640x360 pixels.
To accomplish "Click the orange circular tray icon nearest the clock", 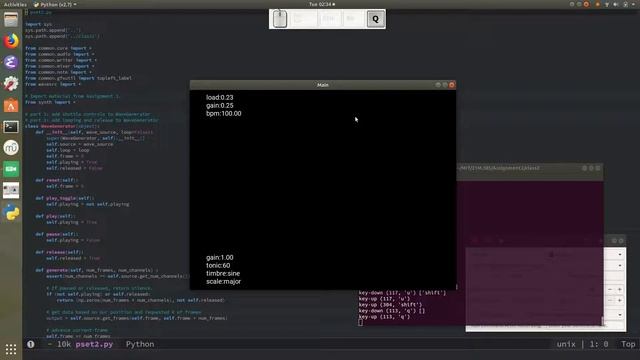I will (586, 4).
